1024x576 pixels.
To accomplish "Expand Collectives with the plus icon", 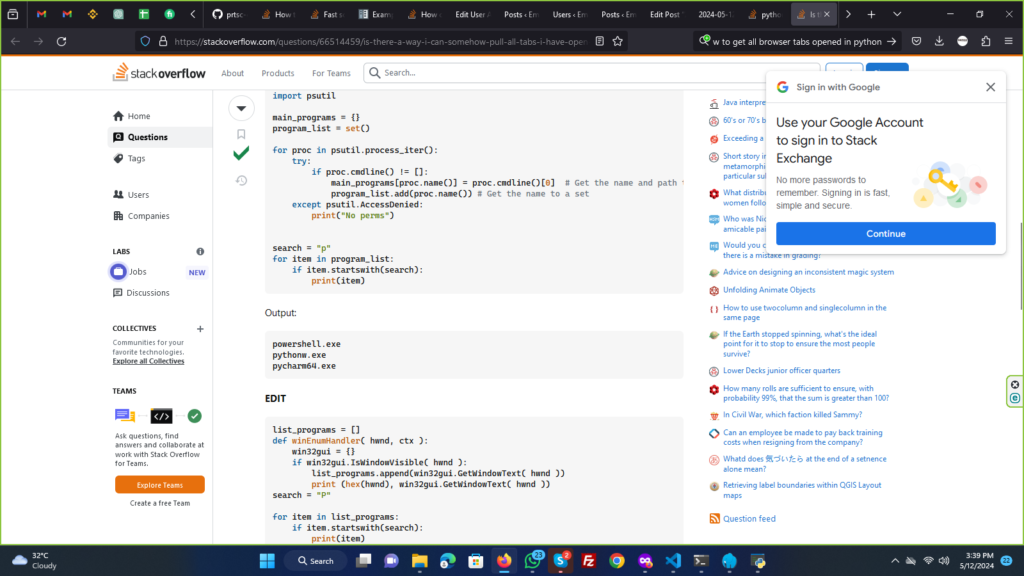I will 200,328.
